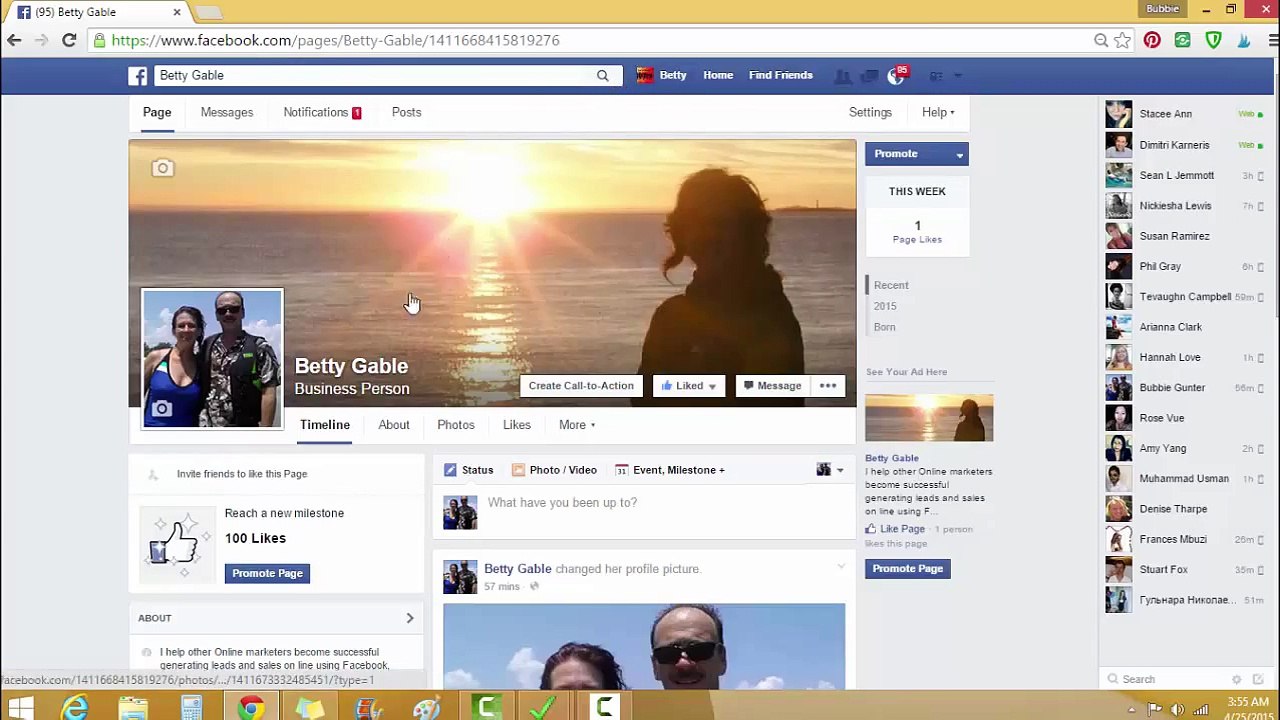Screen dimensions: 1280x720
Task: Expand the ABOUT section arrow
Action: [x=410, y=618]
